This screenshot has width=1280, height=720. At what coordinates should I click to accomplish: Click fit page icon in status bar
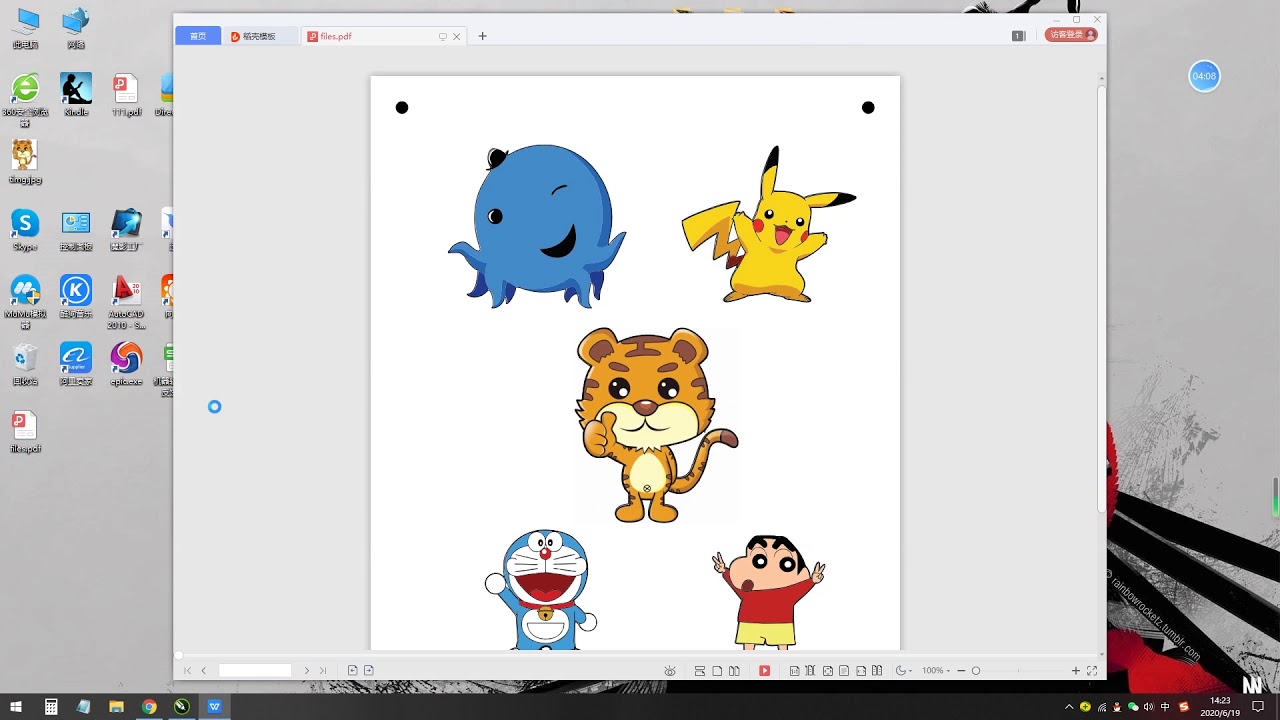tap(827, 671)
